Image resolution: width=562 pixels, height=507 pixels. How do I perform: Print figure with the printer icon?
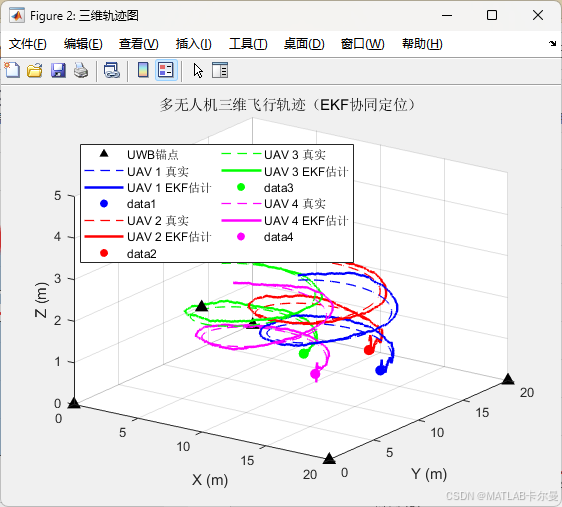pos(81,70)
